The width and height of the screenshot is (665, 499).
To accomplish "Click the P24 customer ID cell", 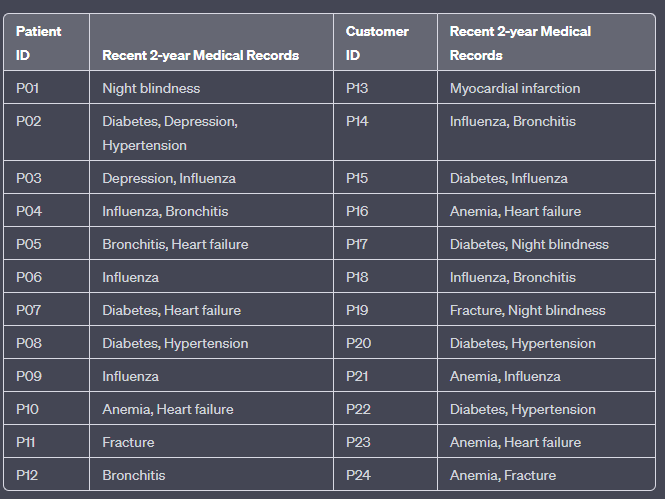I will 386,475.
